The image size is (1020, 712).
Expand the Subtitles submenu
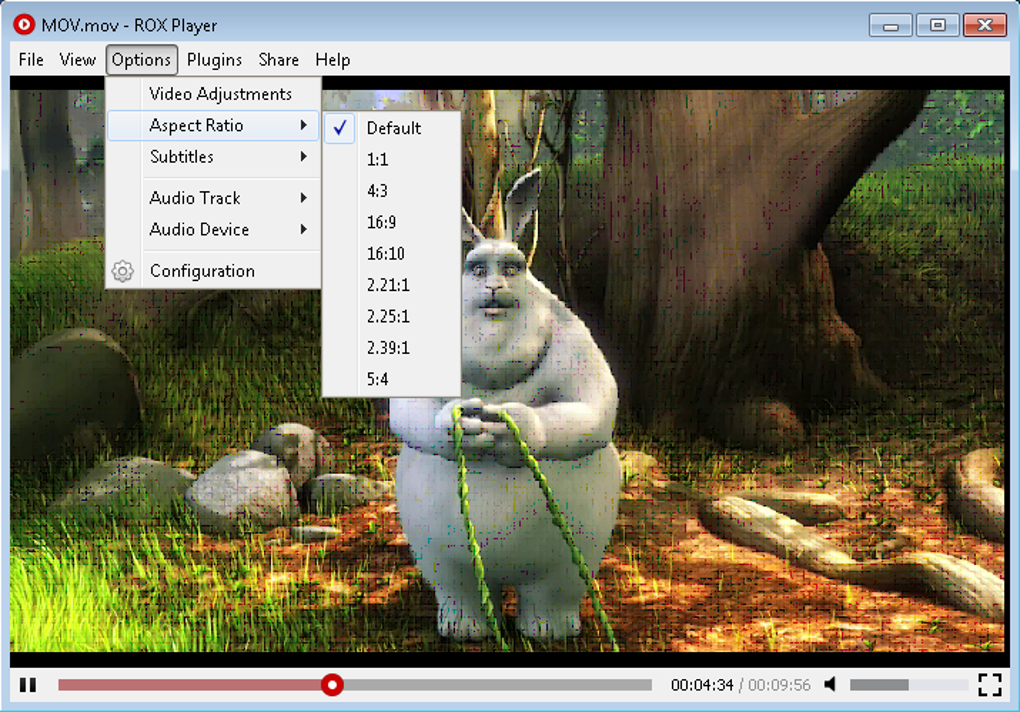(213, 157)
